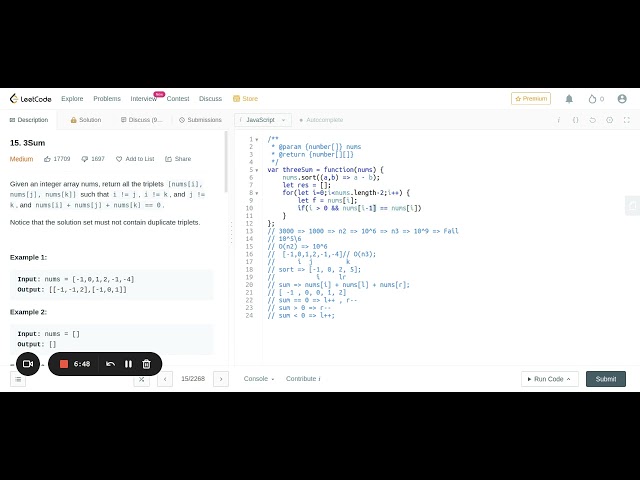Click the Example 1 heading
This screenshot has width=640, height=480.
(28, 258)
